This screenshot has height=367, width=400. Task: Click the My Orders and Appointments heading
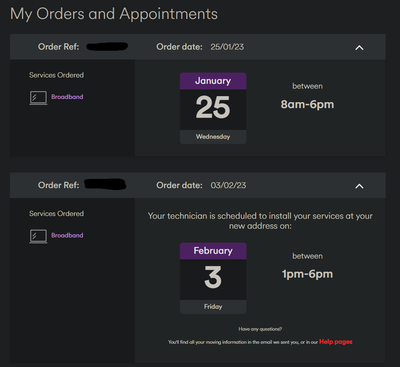[114, 14]
